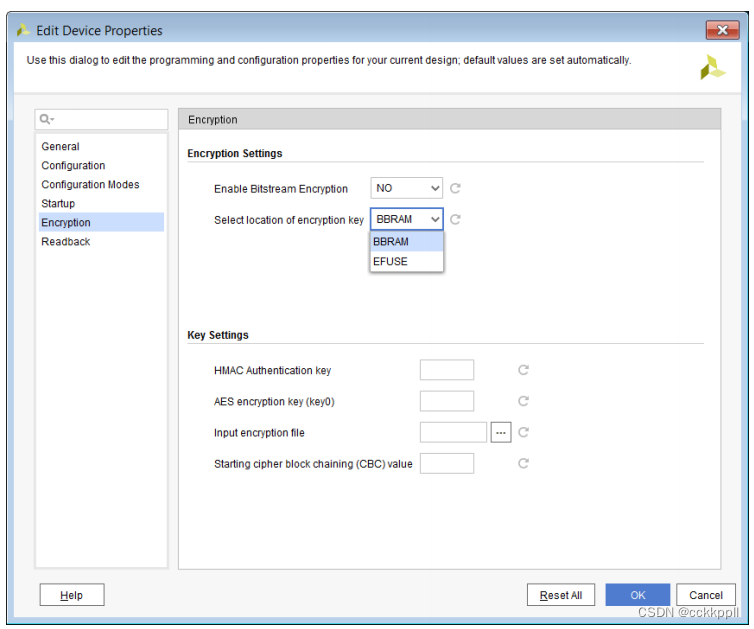Click the Reset All button
The image size is (754, 629).
coord(561,595)
